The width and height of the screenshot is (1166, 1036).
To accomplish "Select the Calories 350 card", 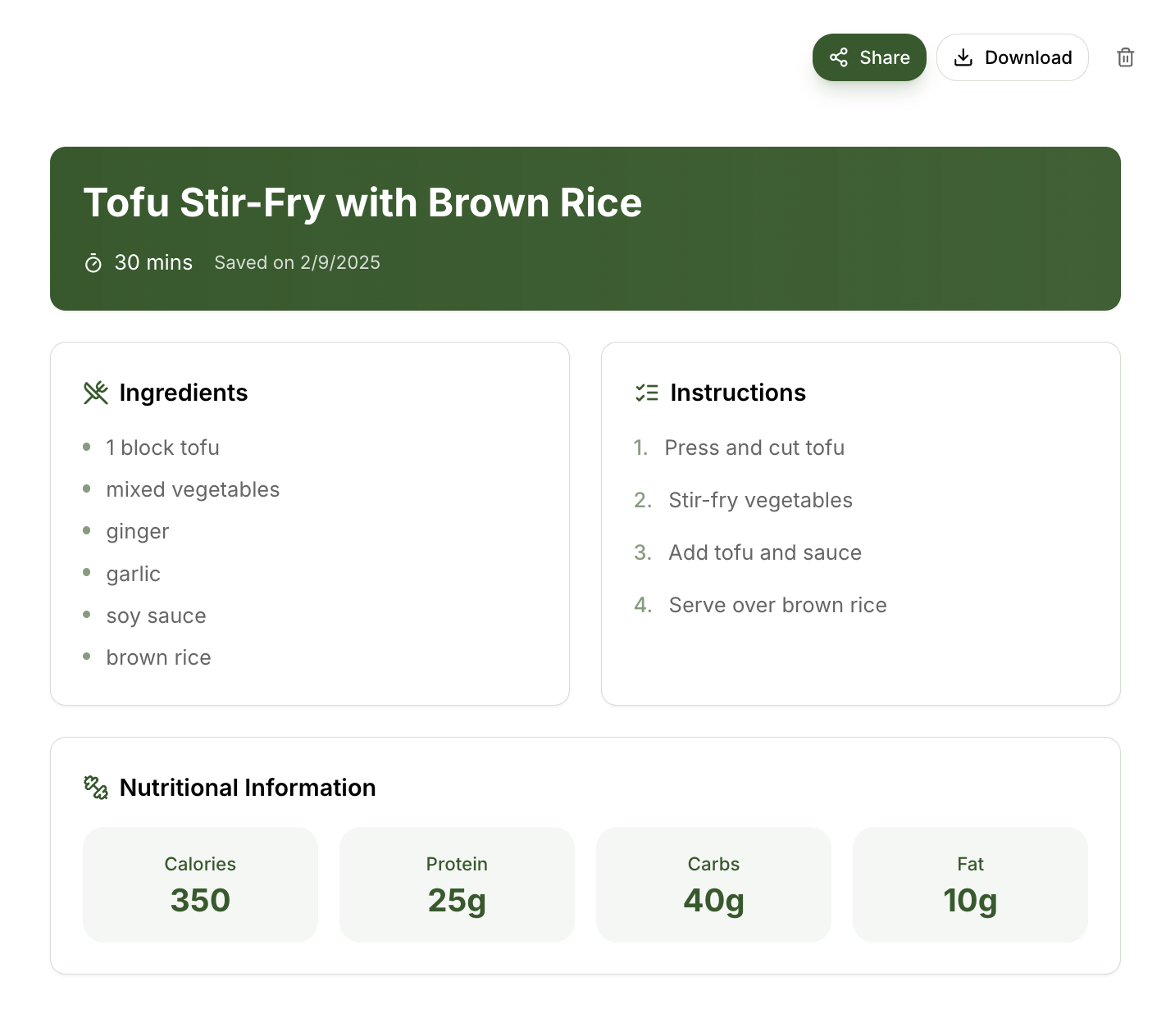I will click(x=200, y=884).
